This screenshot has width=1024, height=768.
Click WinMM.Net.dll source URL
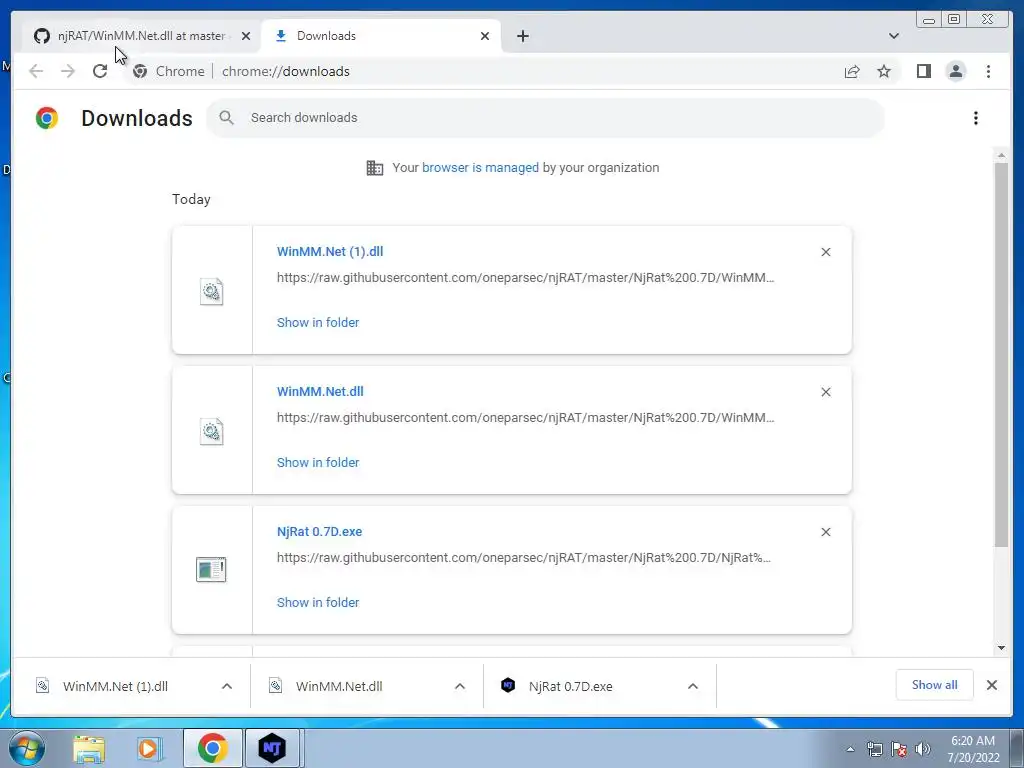(x=525, y=417)
